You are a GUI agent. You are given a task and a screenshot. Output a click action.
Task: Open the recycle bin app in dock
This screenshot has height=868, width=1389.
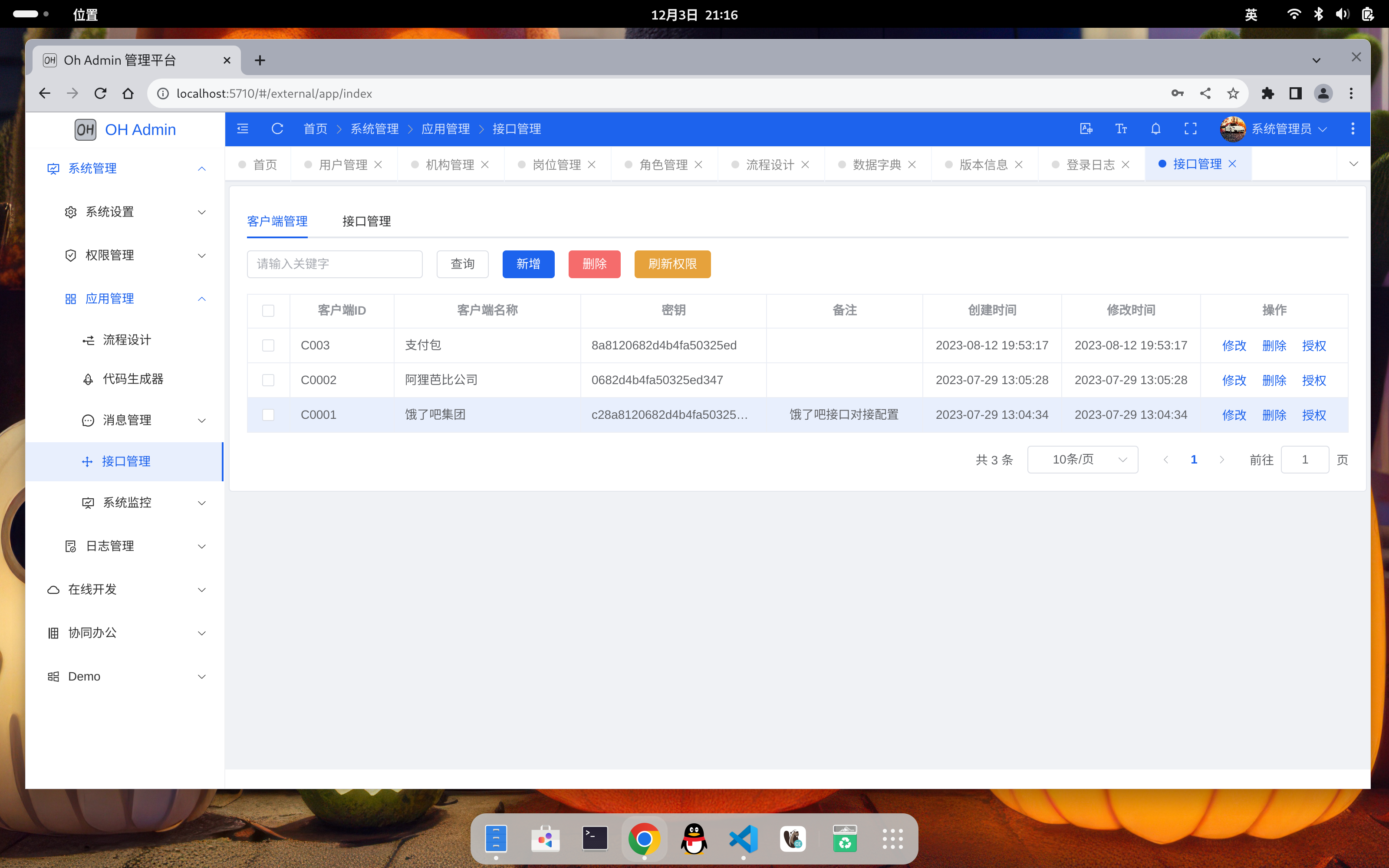coord(845,839)
